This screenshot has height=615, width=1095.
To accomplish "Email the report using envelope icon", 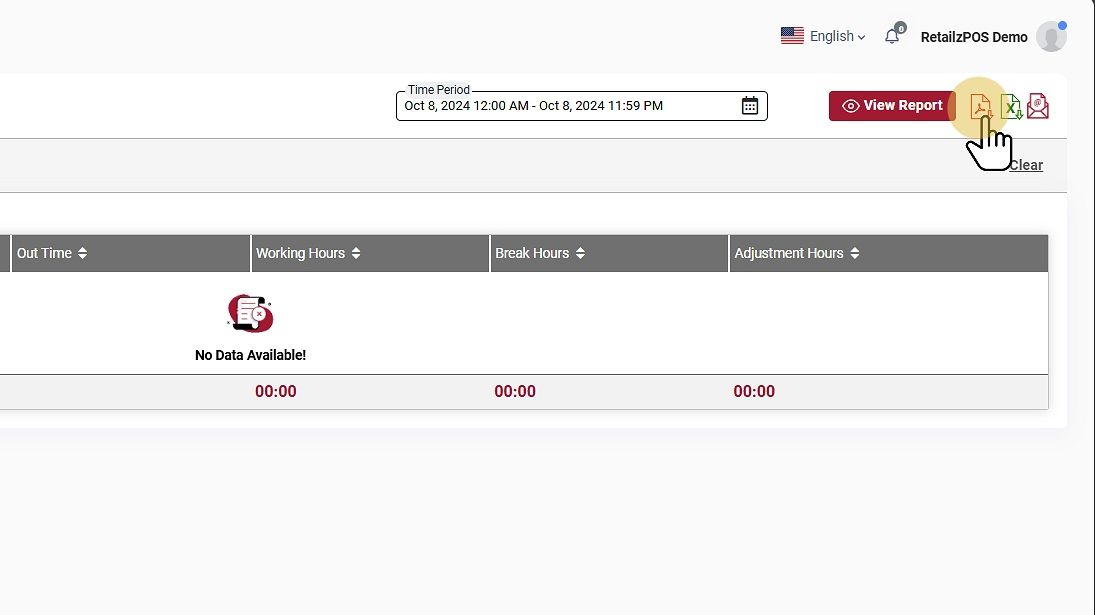I will (x=1038, y=106).
